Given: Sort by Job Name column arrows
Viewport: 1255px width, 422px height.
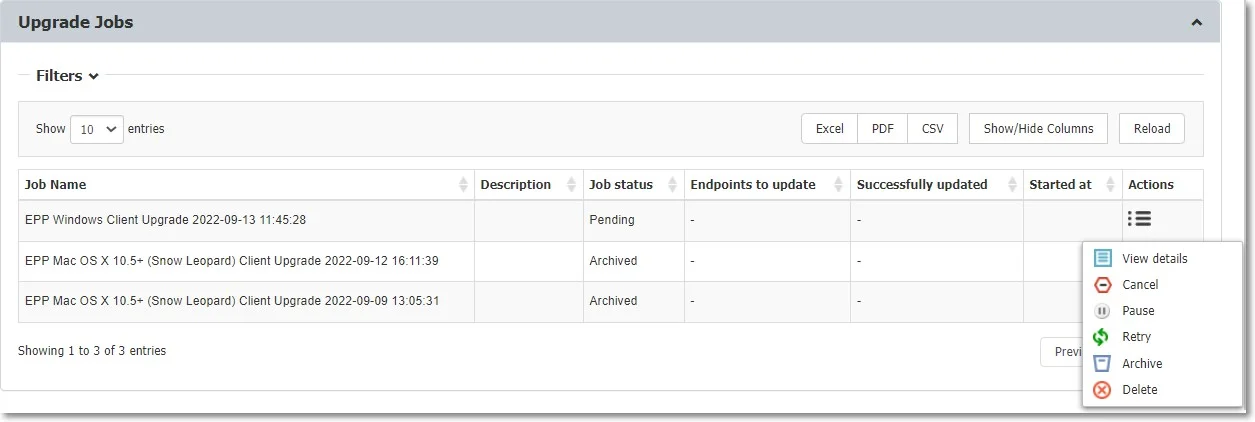Looking at the screenshot, I should click(x=463, y=185).
